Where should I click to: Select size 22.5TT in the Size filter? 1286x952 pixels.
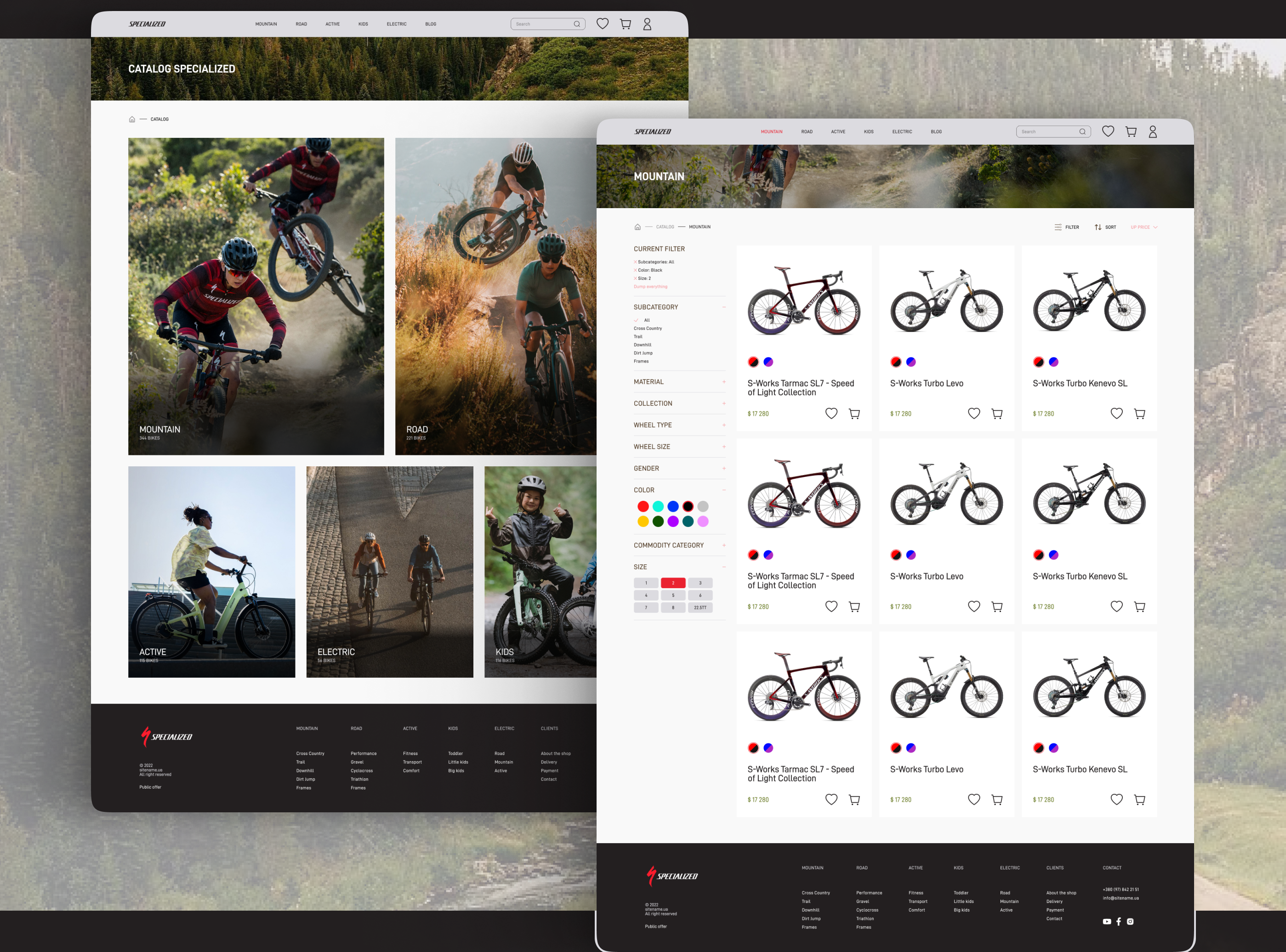click(x=700, y=608)
